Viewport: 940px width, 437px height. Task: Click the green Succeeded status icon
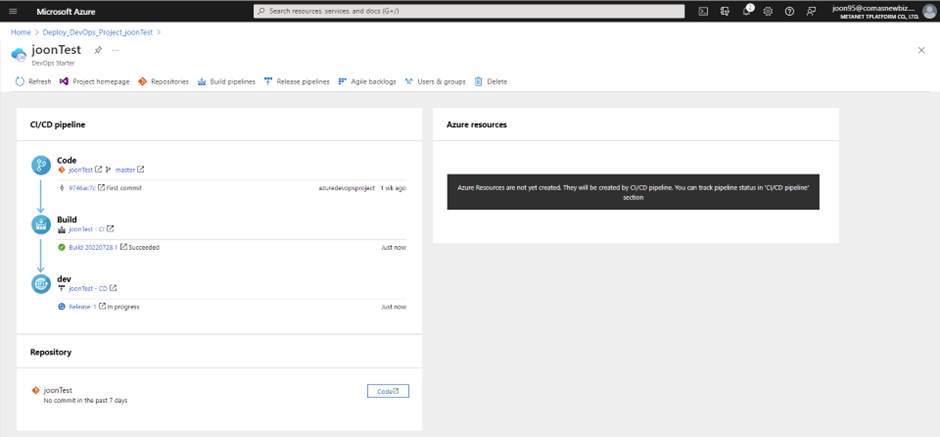(x=61, y=247)
